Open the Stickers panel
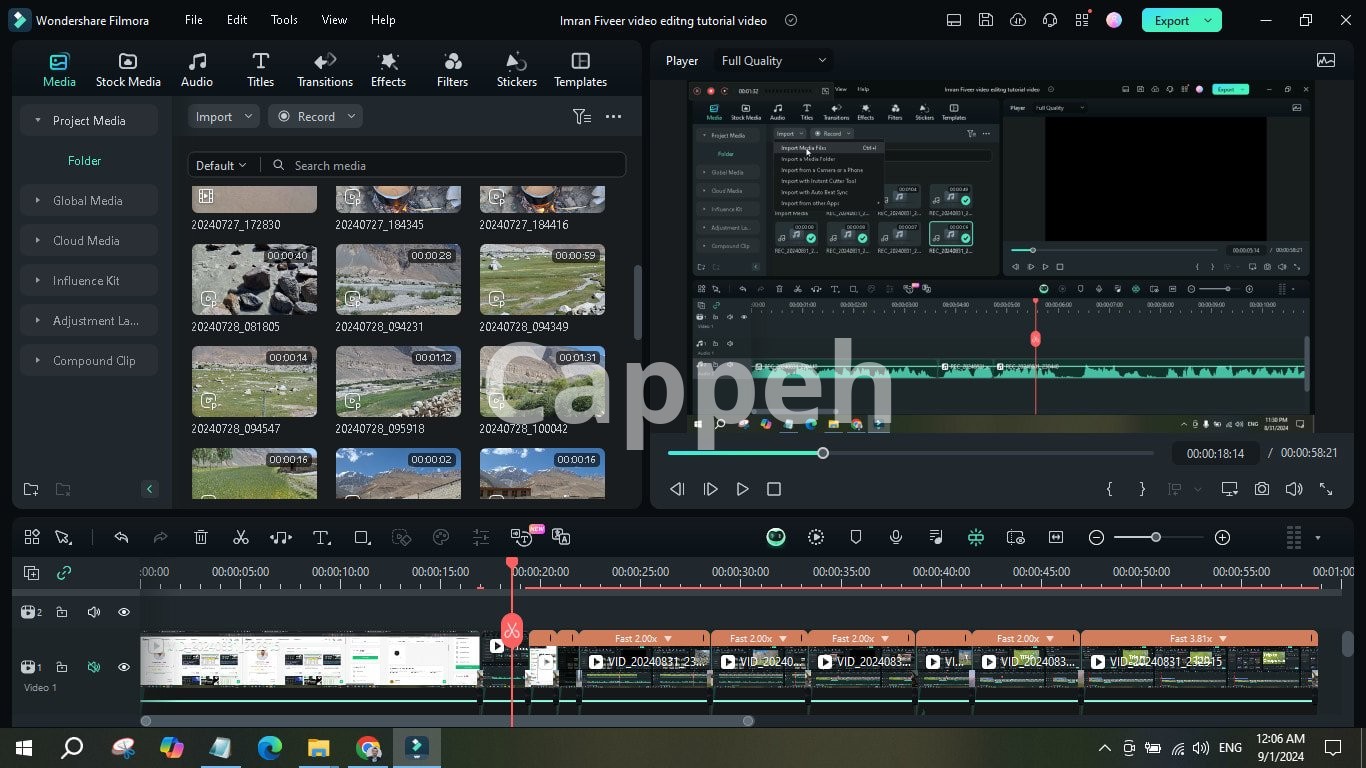The width and height of the screenshot is (1366, 768). tap(517, 70)
